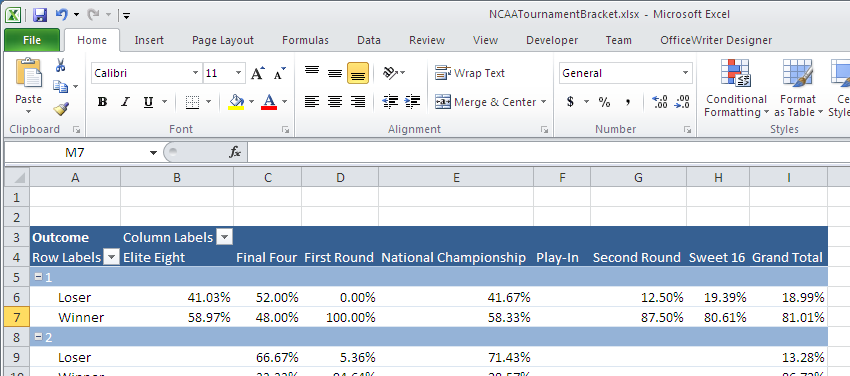Select Middle Align icon

(x=335, y=73)
